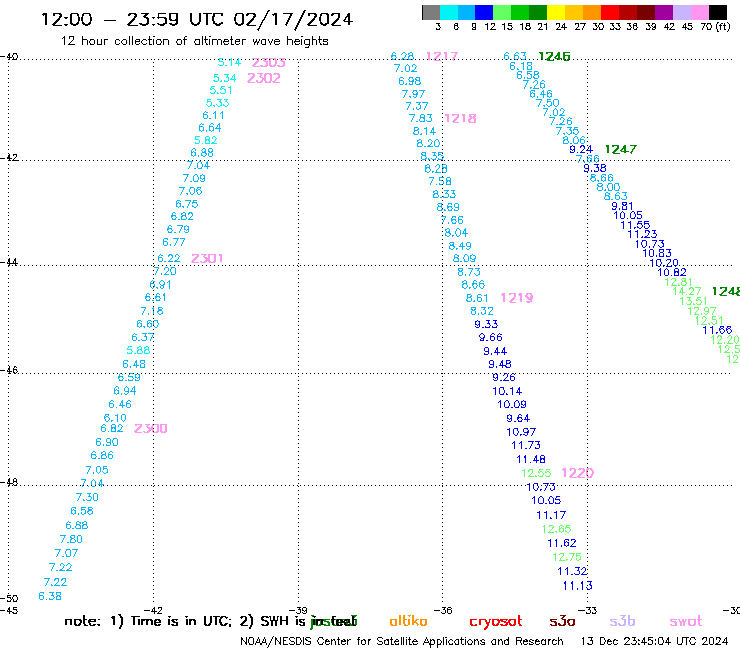Select the pink pass label 1217
The width and height of the screenshot is (740, 650).
click(442, 56)
